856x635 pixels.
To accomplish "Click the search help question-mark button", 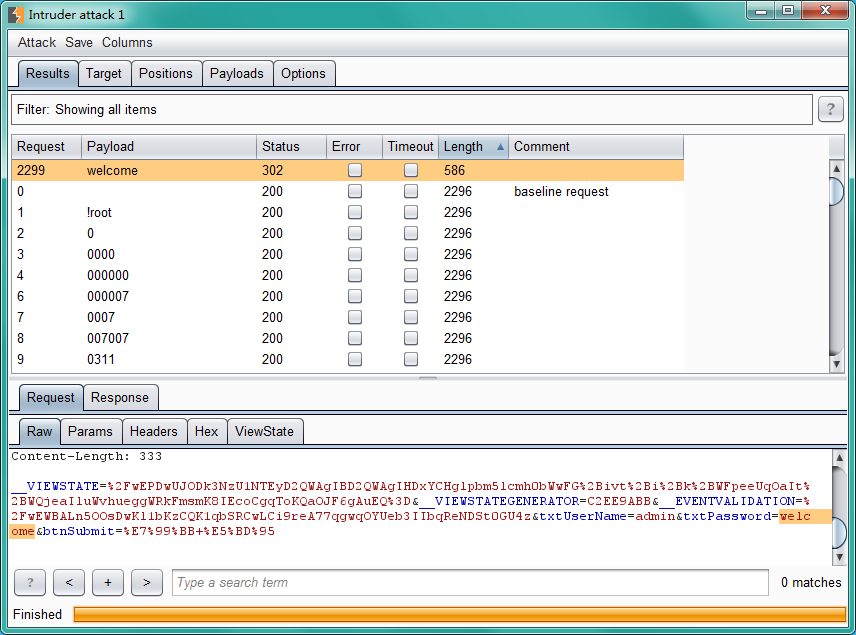I will (30, 583).
